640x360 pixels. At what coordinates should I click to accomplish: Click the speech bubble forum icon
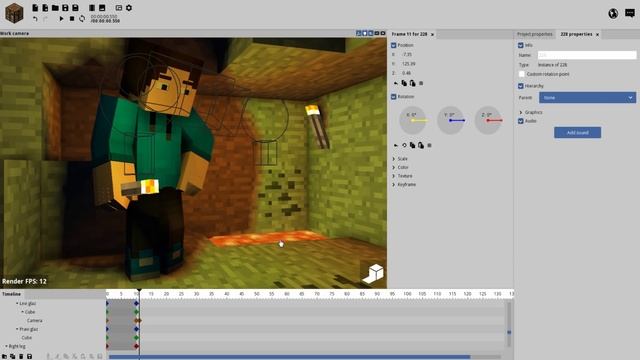[630, 13]
